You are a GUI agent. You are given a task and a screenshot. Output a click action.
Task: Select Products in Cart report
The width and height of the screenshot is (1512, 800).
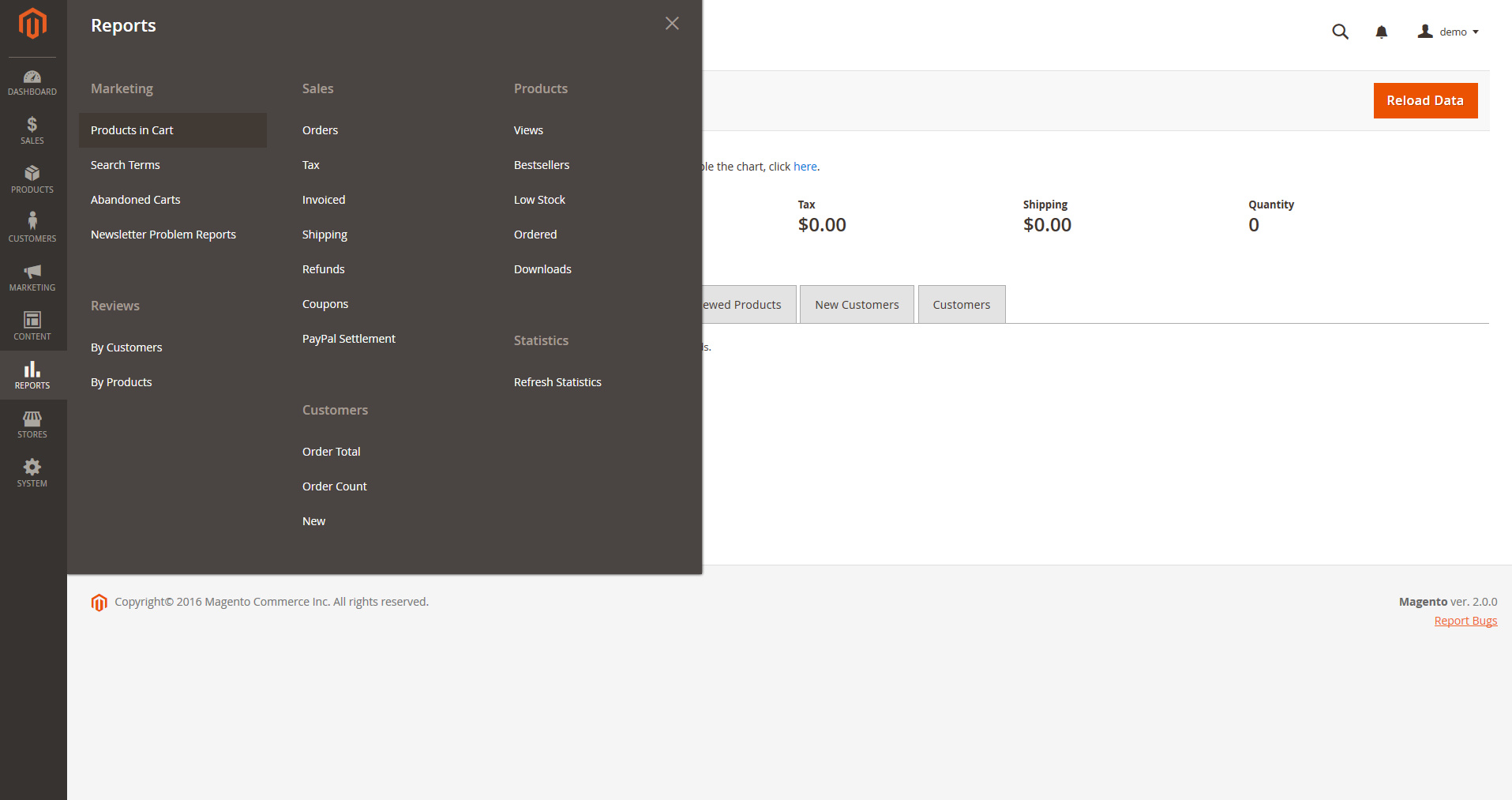tap(132, 130)
